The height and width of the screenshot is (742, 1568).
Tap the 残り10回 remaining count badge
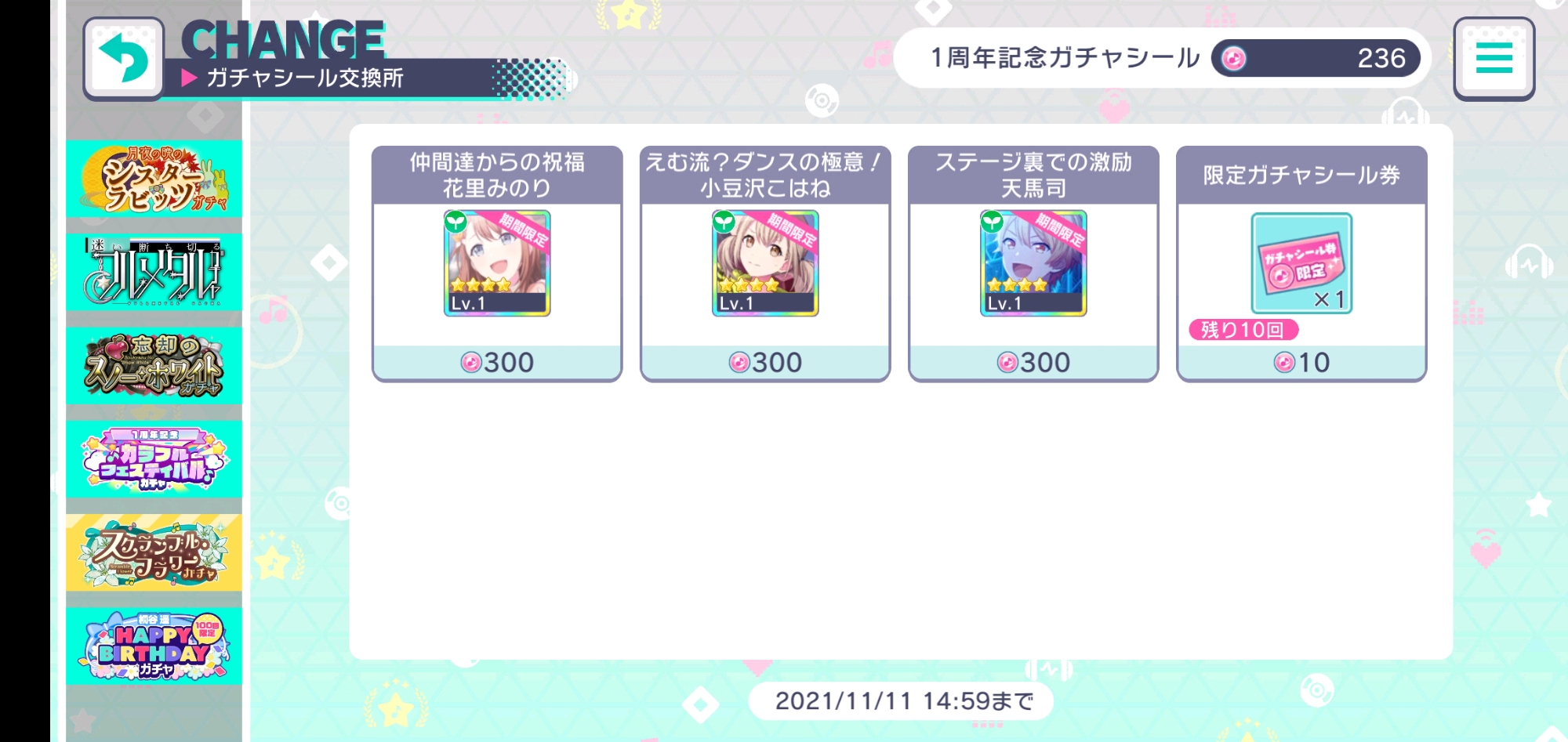point(1243,330)
